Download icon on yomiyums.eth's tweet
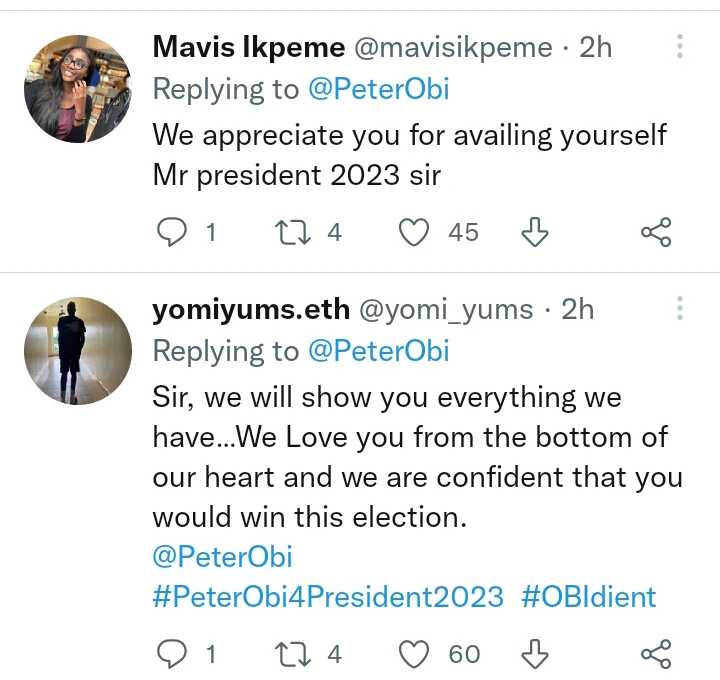This screenshot has height=680, width=720. pos(536,655)
